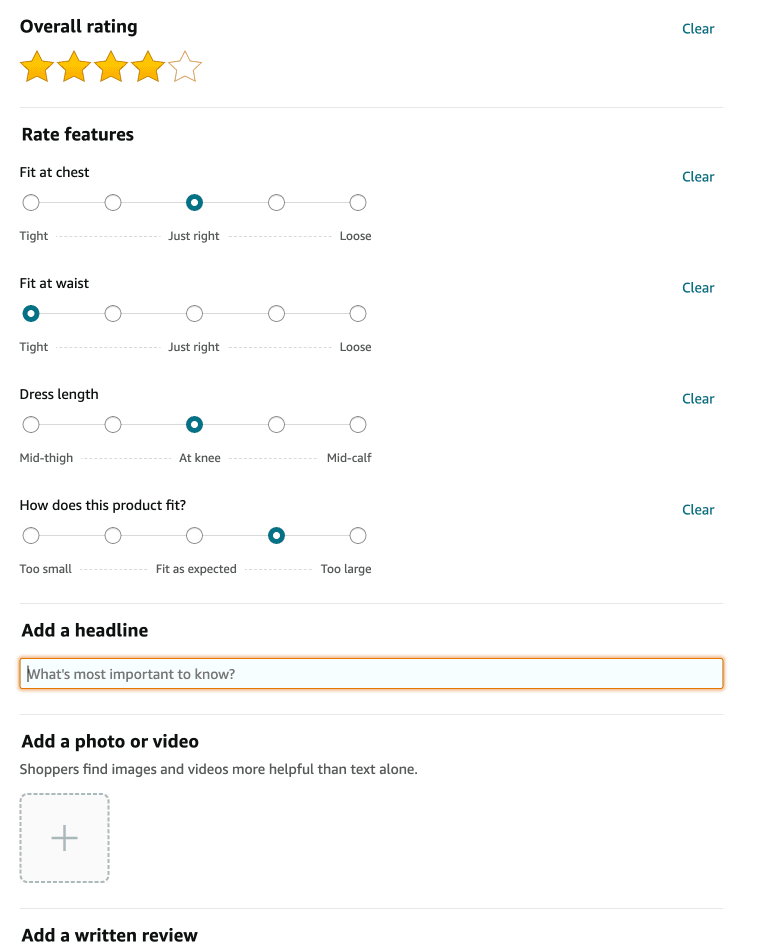The width and height of the screenshot is (766, 952).
Task: Select Fit as expected for product fit
Action: [195, 536]
